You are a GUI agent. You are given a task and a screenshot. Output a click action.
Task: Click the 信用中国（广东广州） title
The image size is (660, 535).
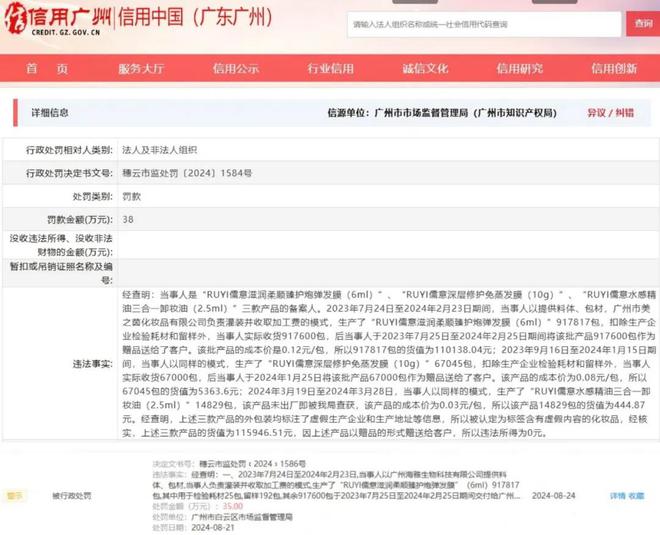click(197, 18)
